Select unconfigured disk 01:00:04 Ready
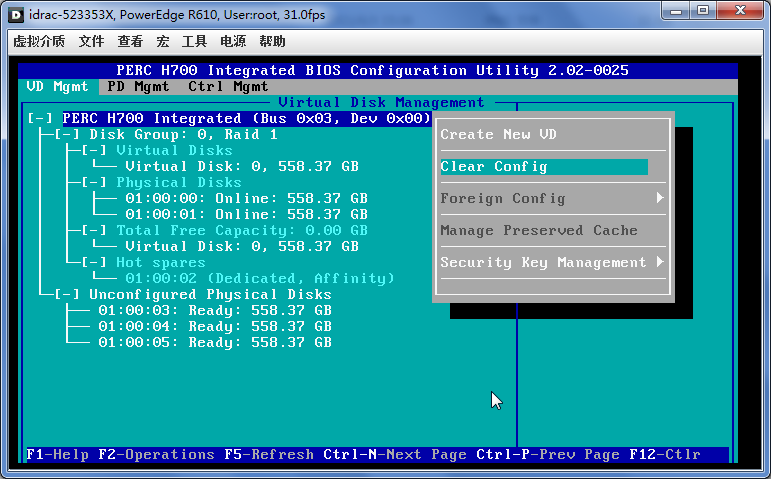Screen dimensions: 771x479 215,327
